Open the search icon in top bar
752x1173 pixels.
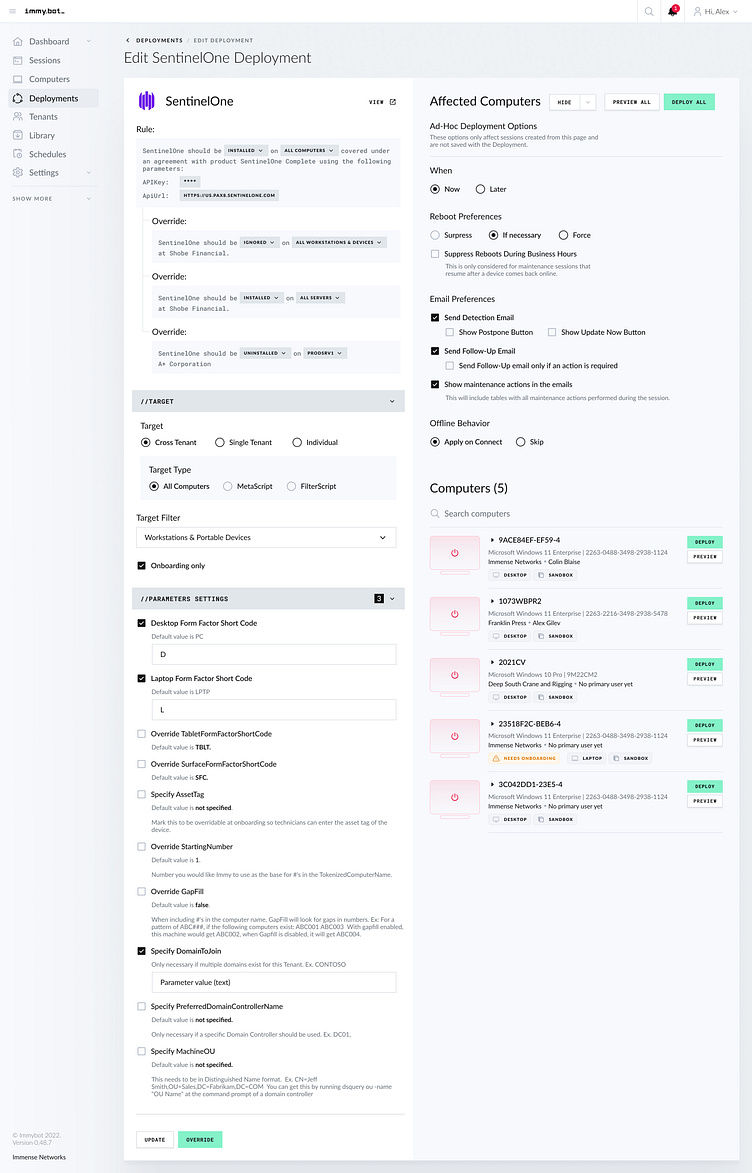[x=650, y=11]
